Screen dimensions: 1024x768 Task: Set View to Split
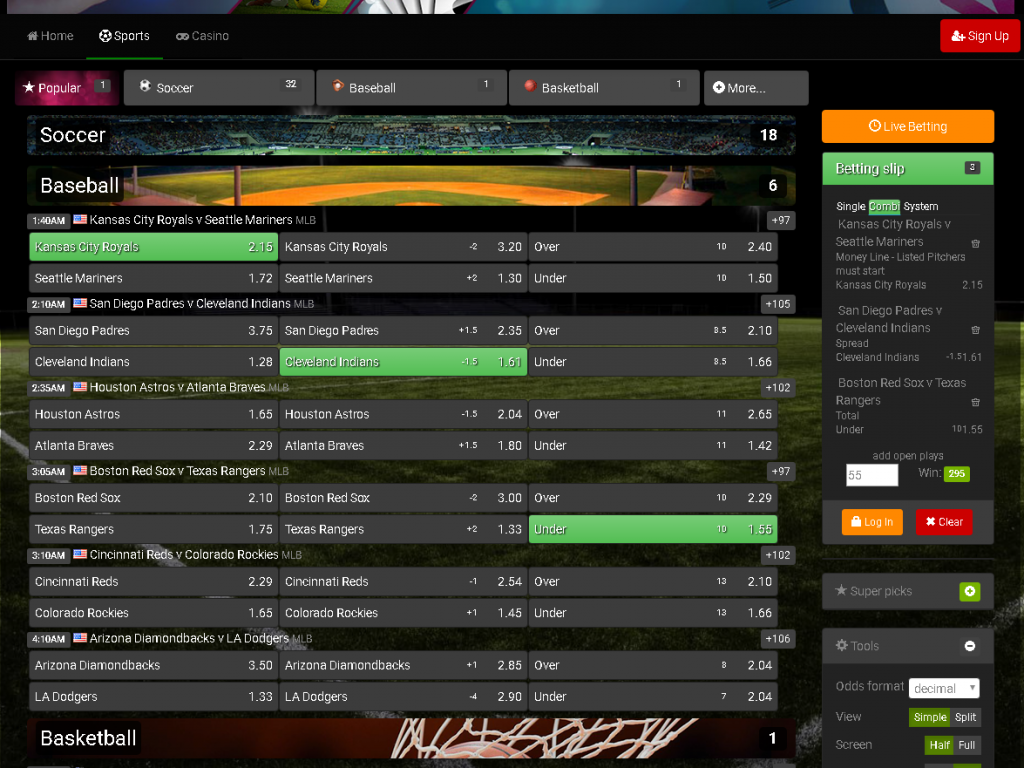pos(965,717)
